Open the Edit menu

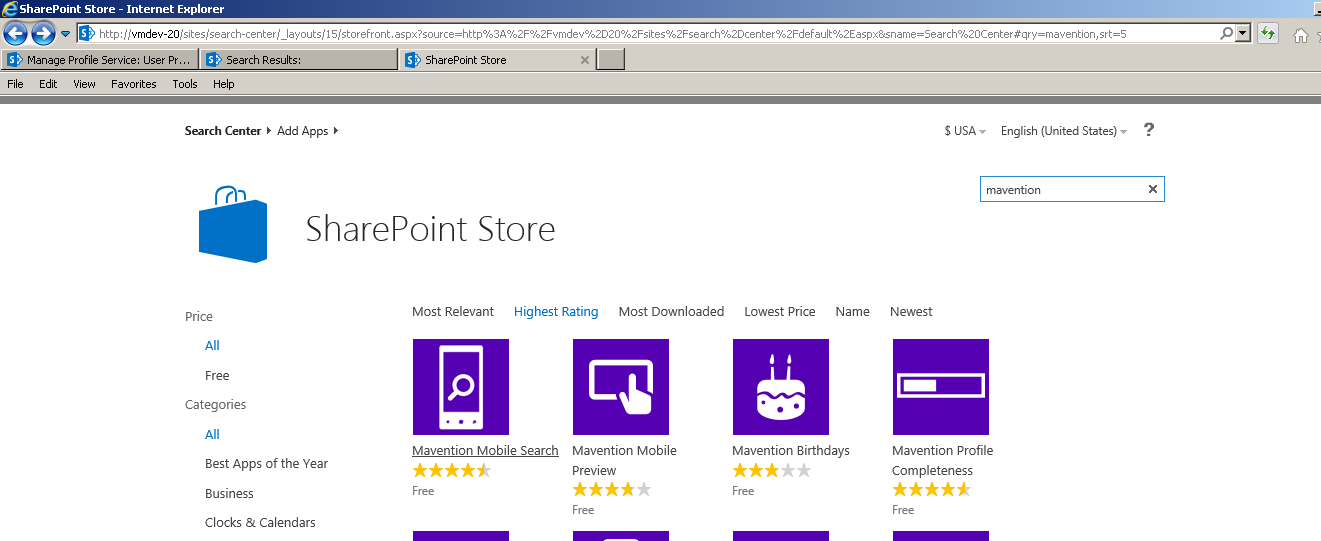click(x=48, y=84)
